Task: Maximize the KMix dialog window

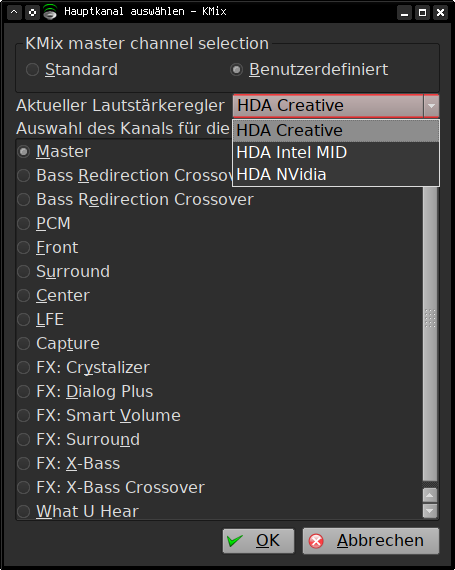Action: click(422, 12)
